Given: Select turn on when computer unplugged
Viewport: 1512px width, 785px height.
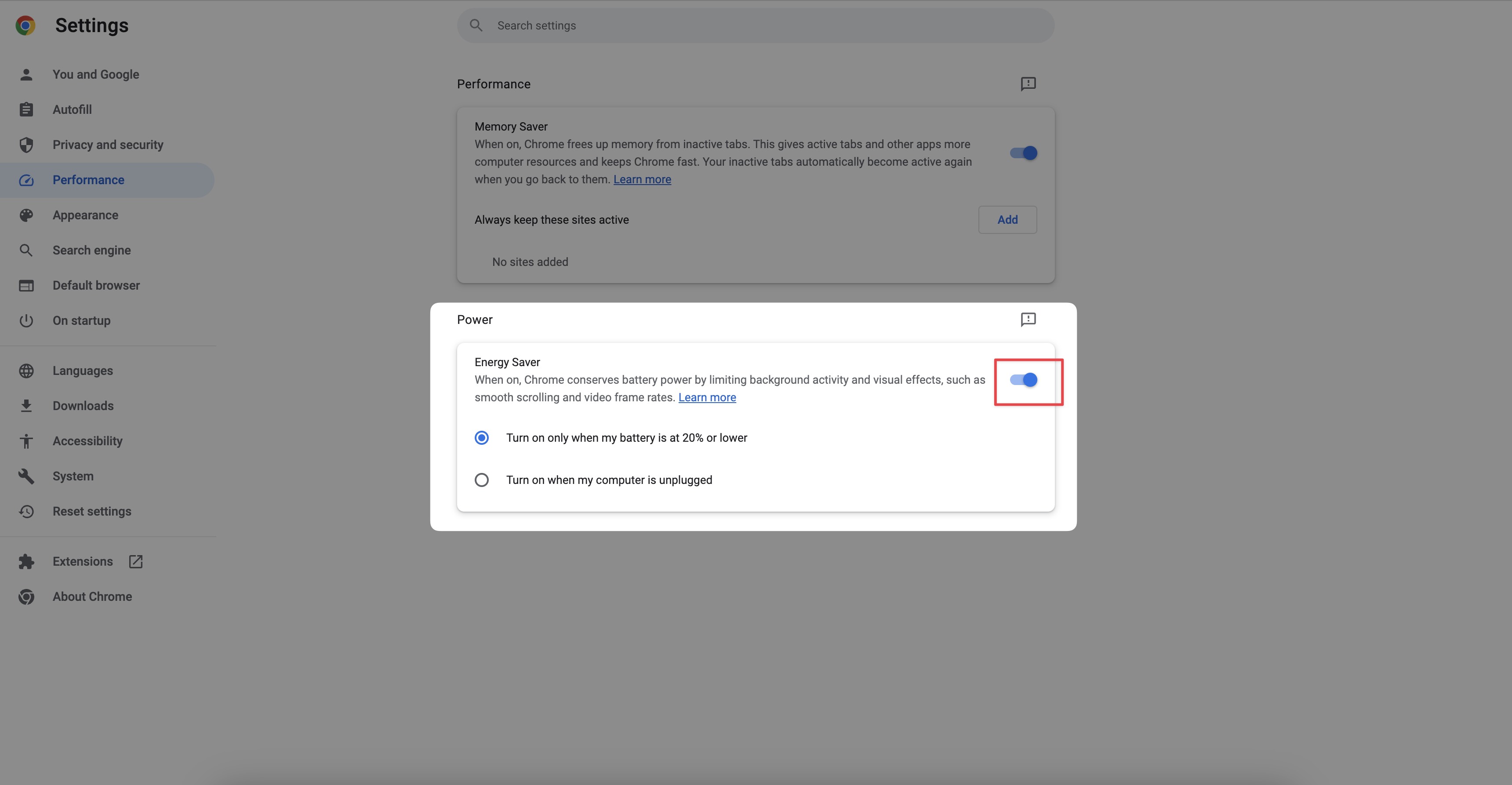Looking at the screenshot, I should pos(481,480).
